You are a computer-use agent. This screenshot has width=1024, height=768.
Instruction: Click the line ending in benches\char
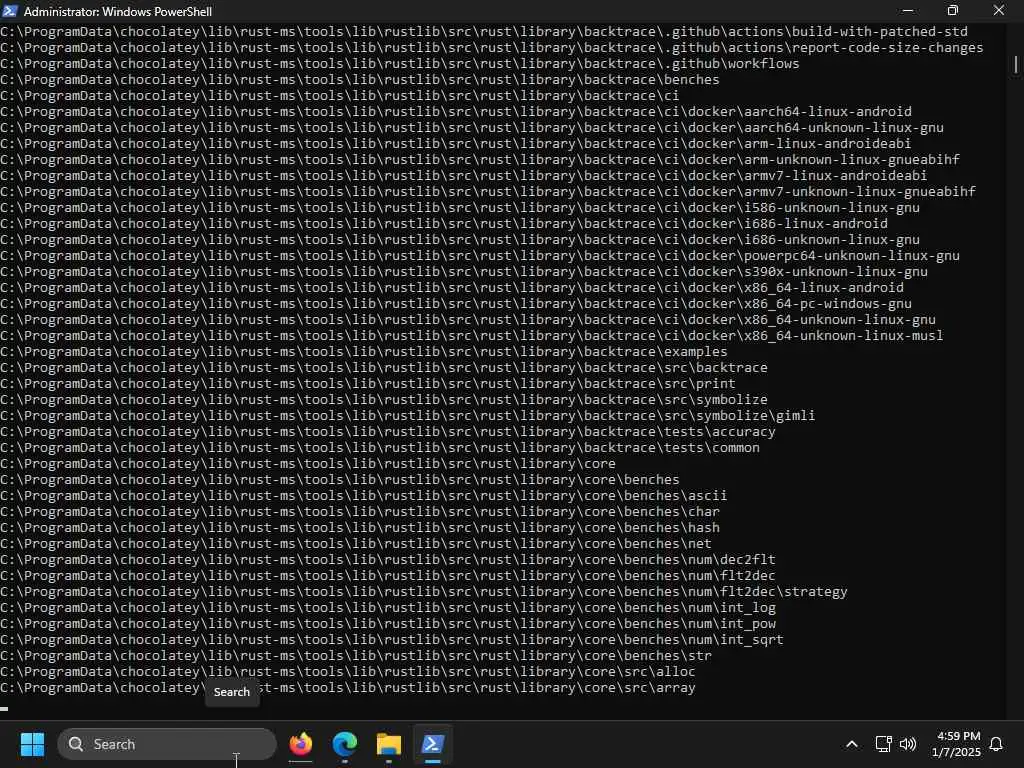point(360,511)
